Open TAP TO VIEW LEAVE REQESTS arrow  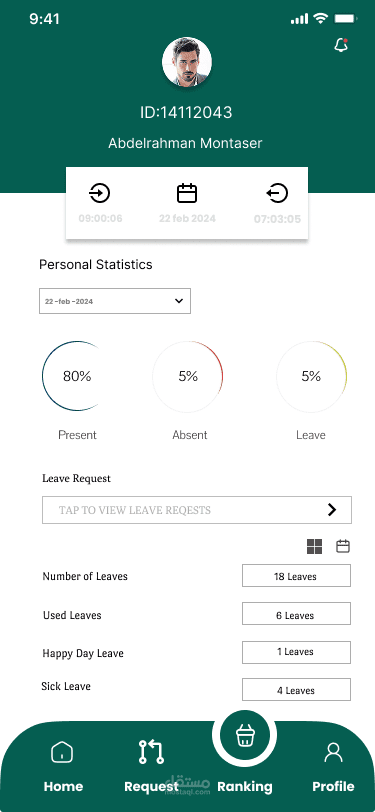coord(332,510)
